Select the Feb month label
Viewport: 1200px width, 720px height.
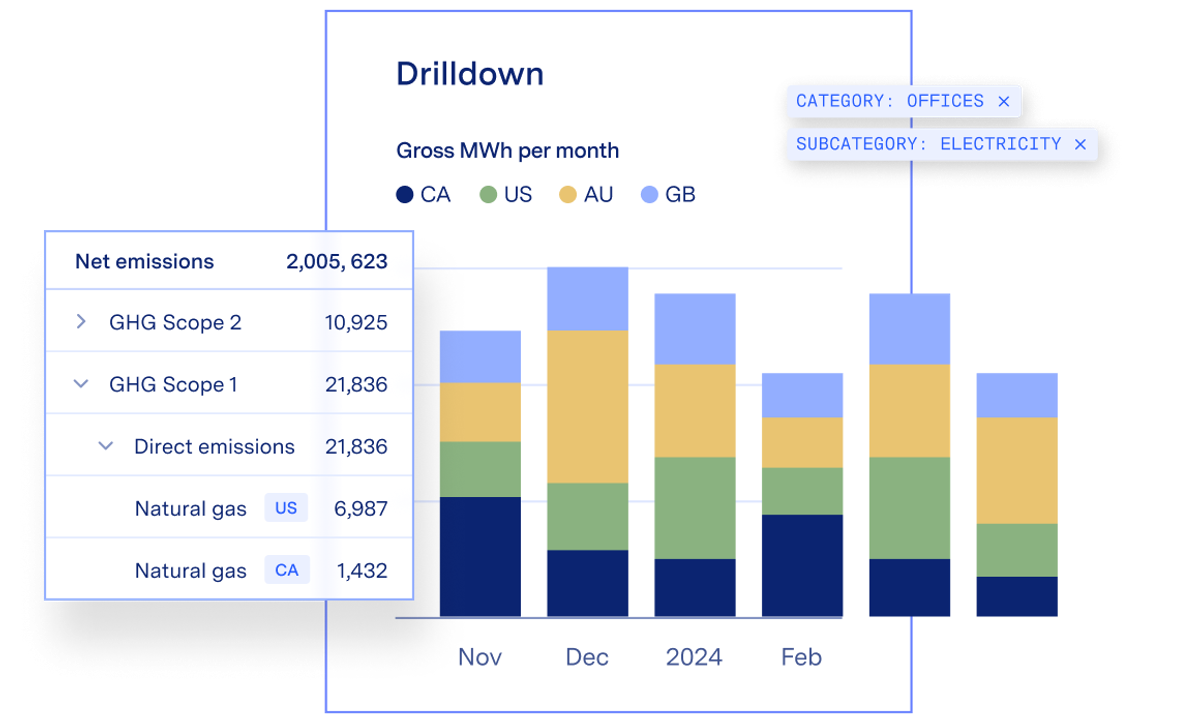(800, 657)
